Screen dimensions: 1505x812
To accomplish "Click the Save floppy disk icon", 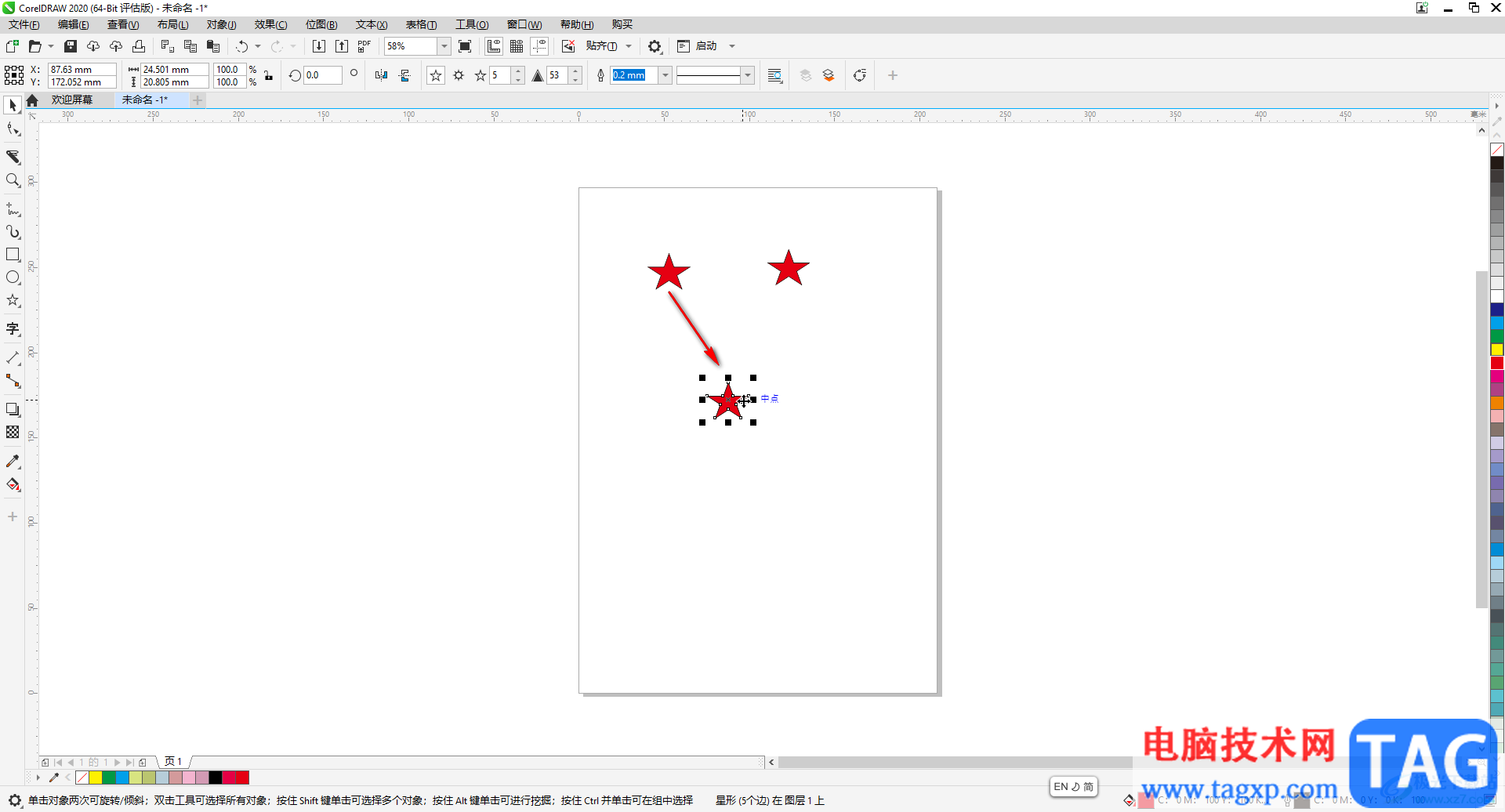I will (x=71, y=46).
